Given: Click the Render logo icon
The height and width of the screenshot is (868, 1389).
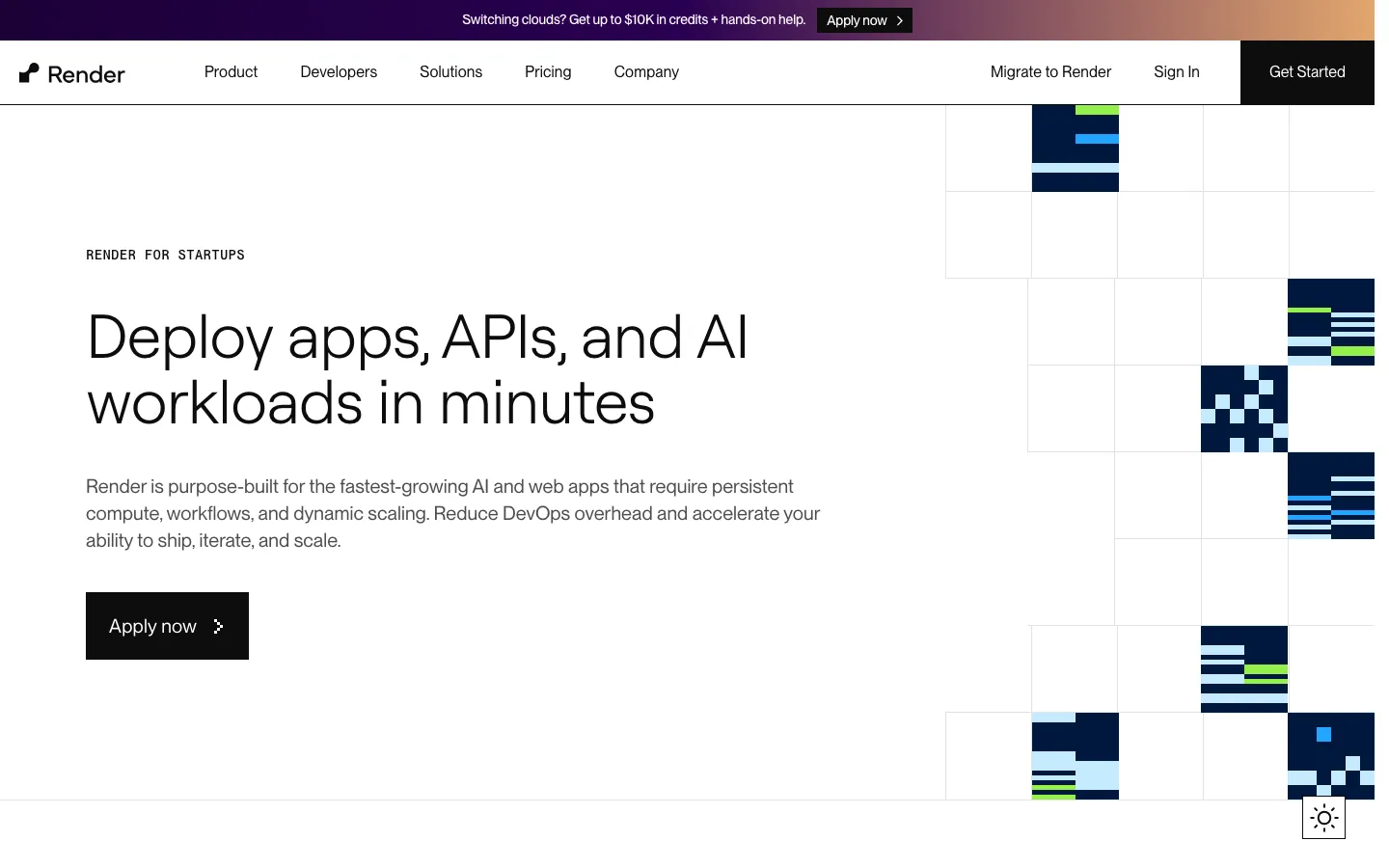Looking at the screenshot, I should (x=29, y=73).
